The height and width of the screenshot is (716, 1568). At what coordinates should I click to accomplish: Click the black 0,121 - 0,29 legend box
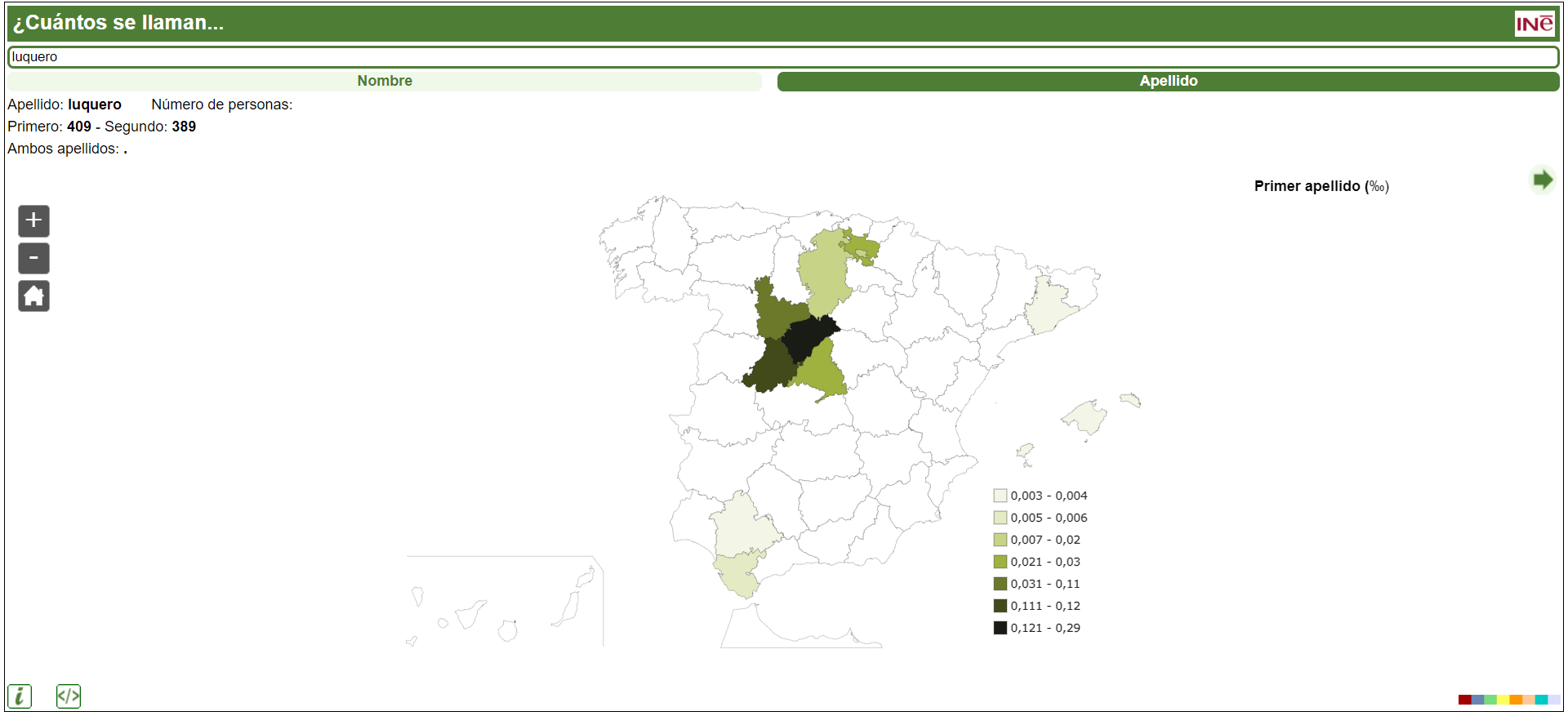tap(1000, 628)
